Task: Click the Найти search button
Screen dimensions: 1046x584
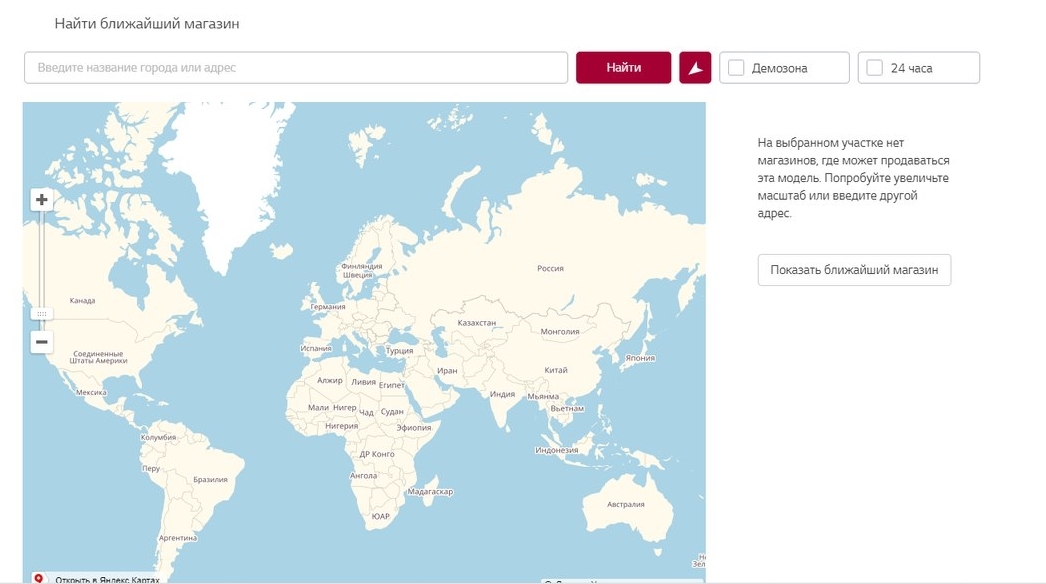Action: (624, 67)
